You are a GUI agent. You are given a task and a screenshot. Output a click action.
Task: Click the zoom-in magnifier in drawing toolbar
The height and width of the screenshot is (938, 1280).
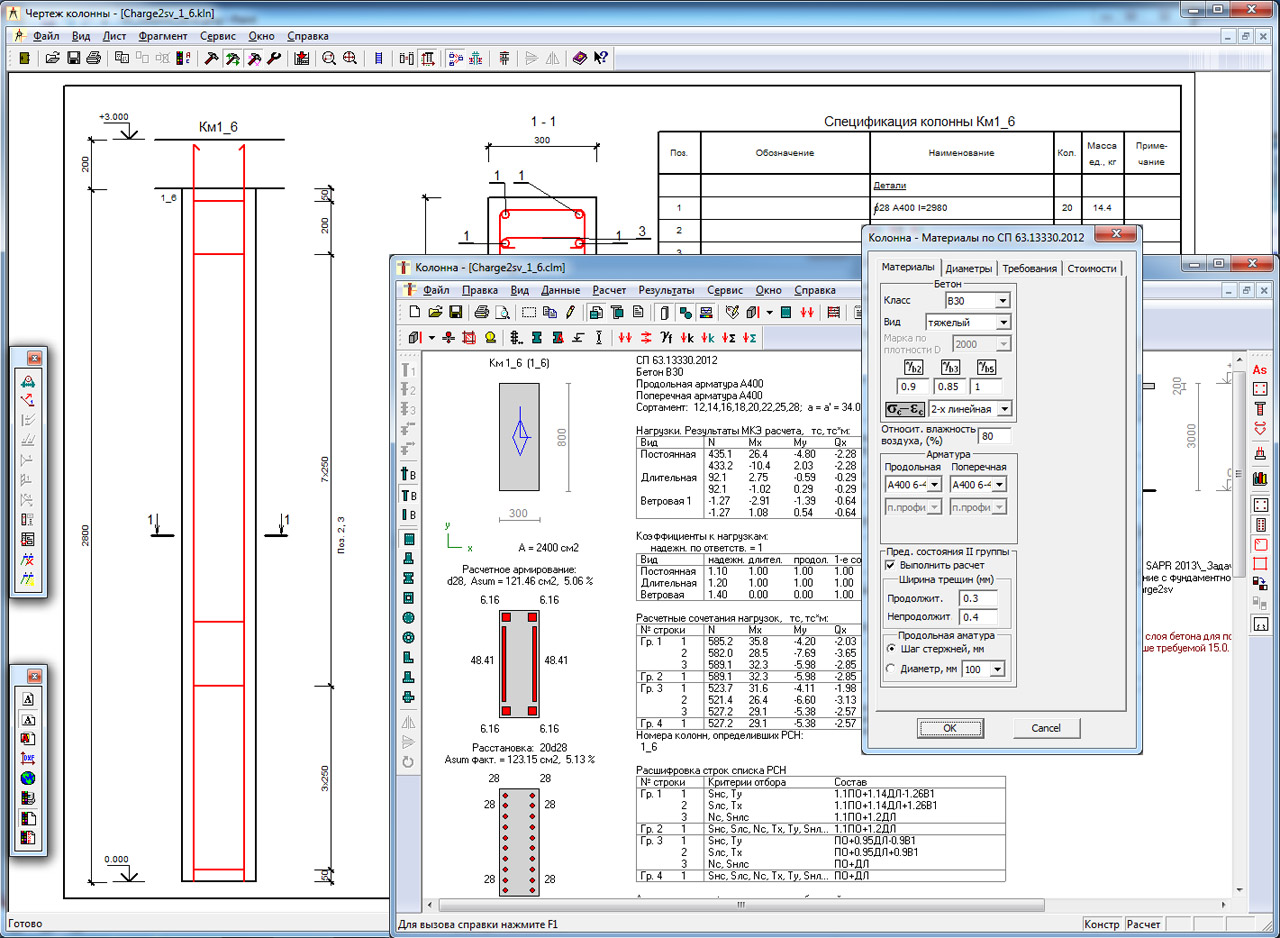(x=350, y=58)
